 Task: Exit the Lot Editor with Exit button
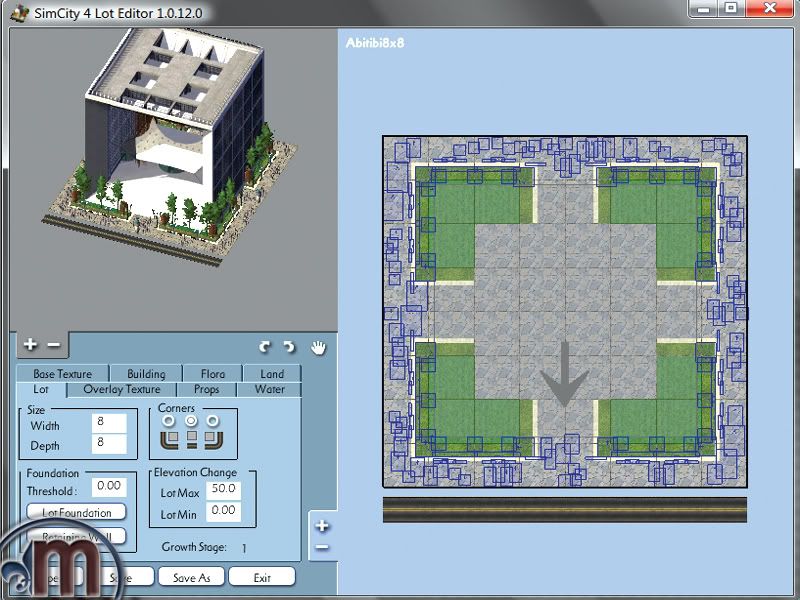pyautogui.click(x=262, y=578)
